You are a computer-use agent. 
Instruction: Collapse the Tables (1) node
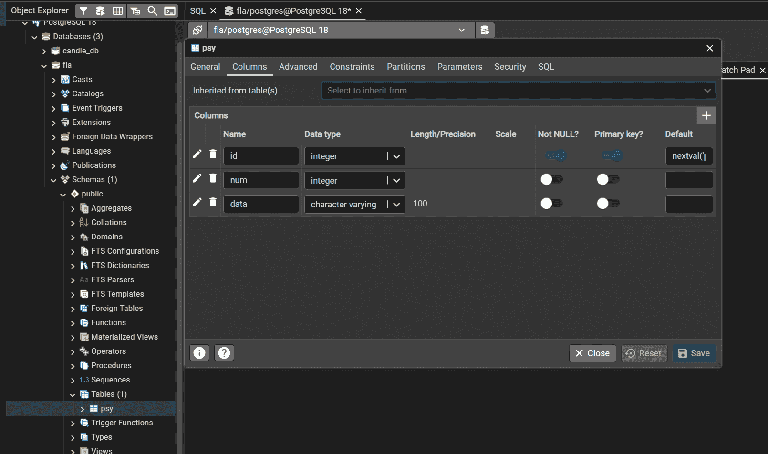[x=72, y=394]
